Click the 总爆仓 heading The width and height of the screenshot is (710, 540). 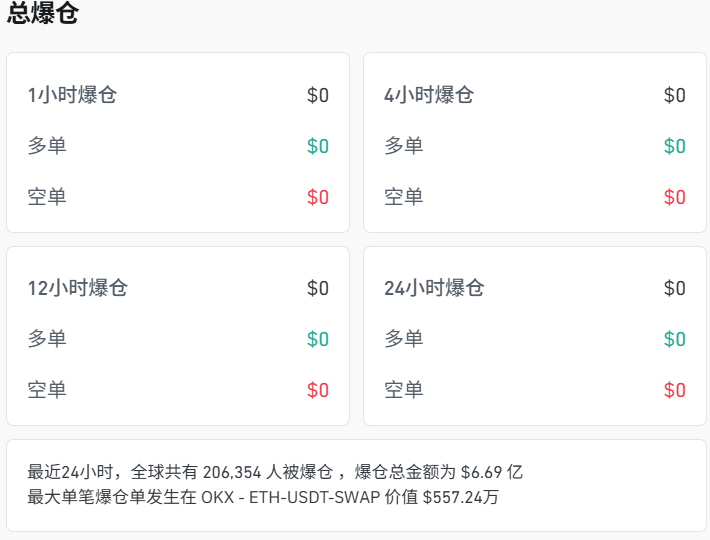point(43,14)
